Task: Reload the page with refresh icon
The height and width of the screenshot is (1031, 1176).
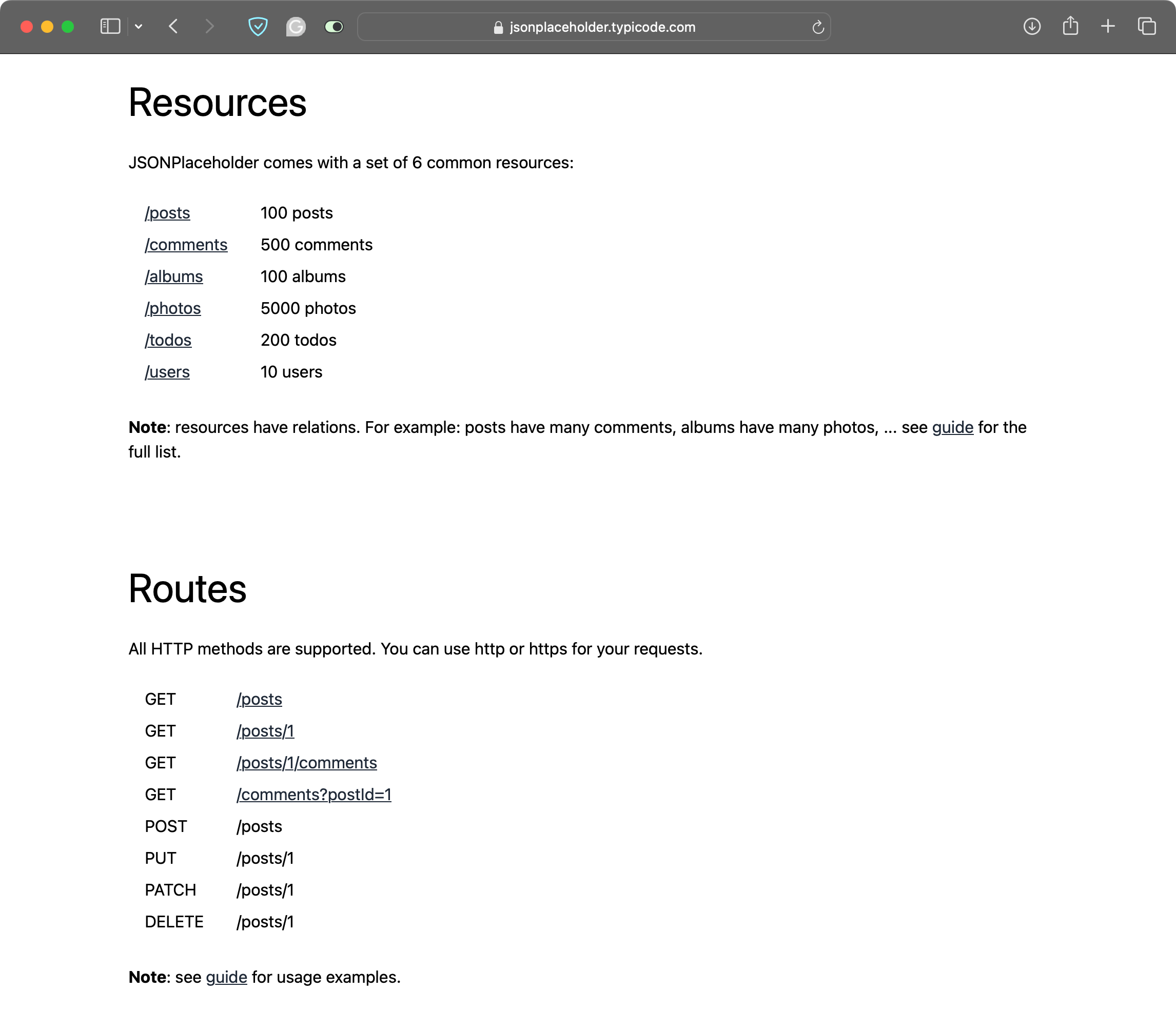Action: coord(817,27)
